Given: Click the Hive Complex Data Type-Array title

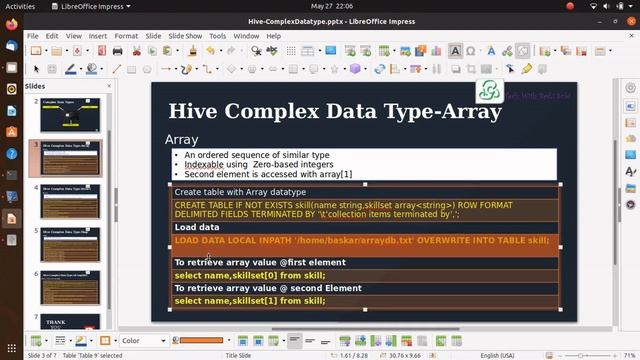Looking at the screenshot, I should (335, 111).
